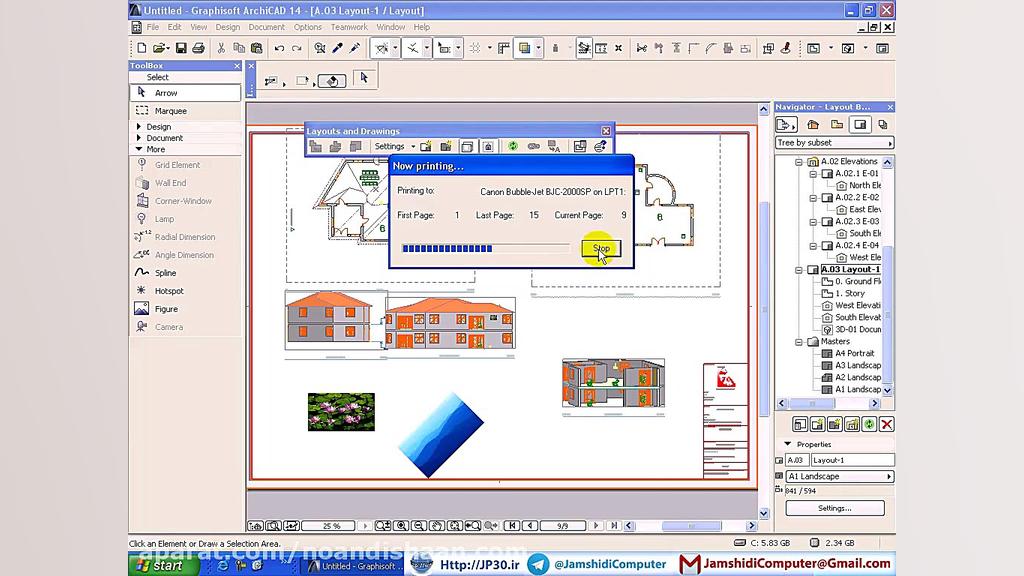Select the Camera tool
Image resolution: width=1024 pixels, height=576 pixels.
[x=185, y=327]
